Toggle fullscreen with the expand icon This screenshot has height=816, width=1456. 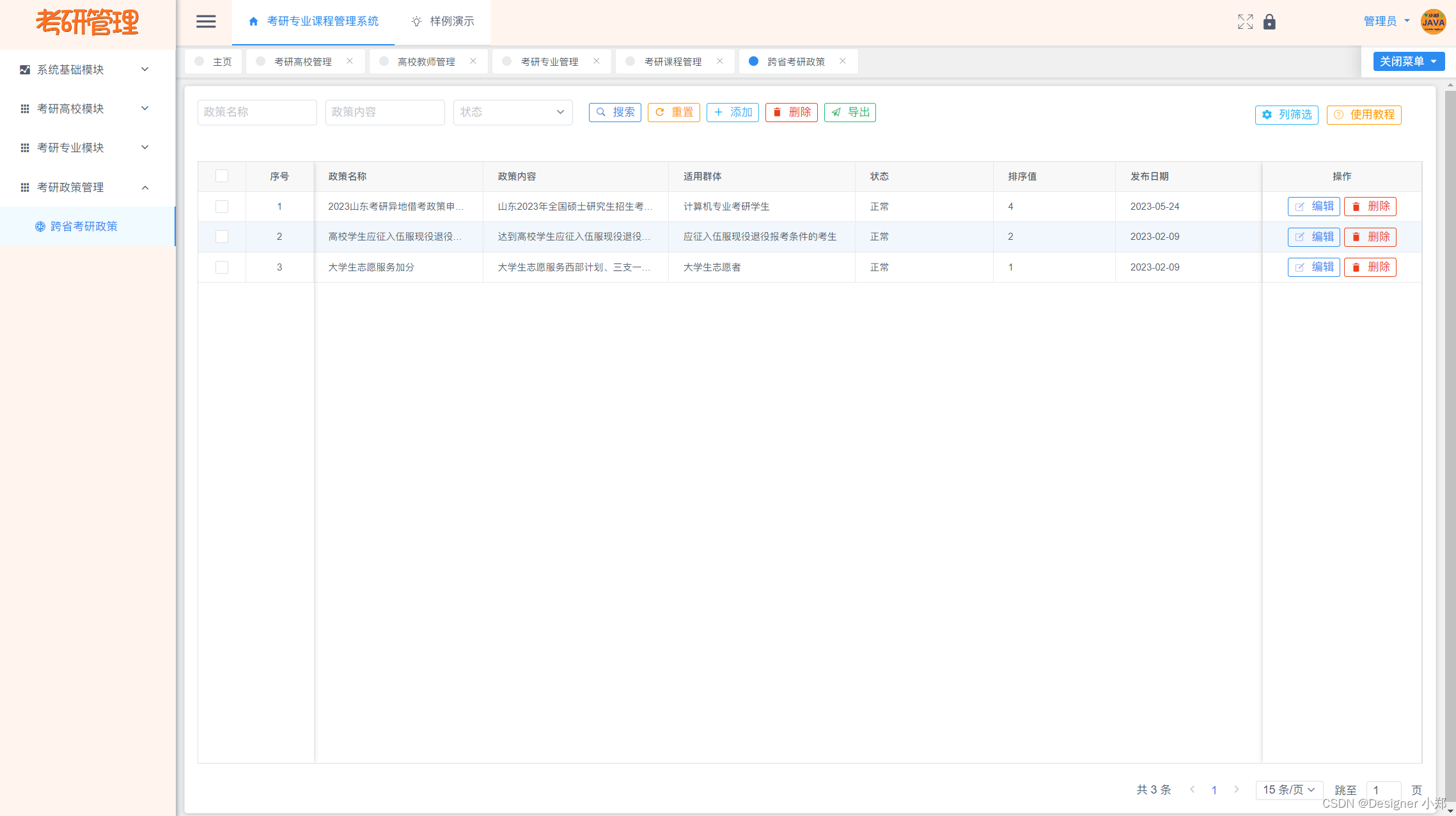1244,22
